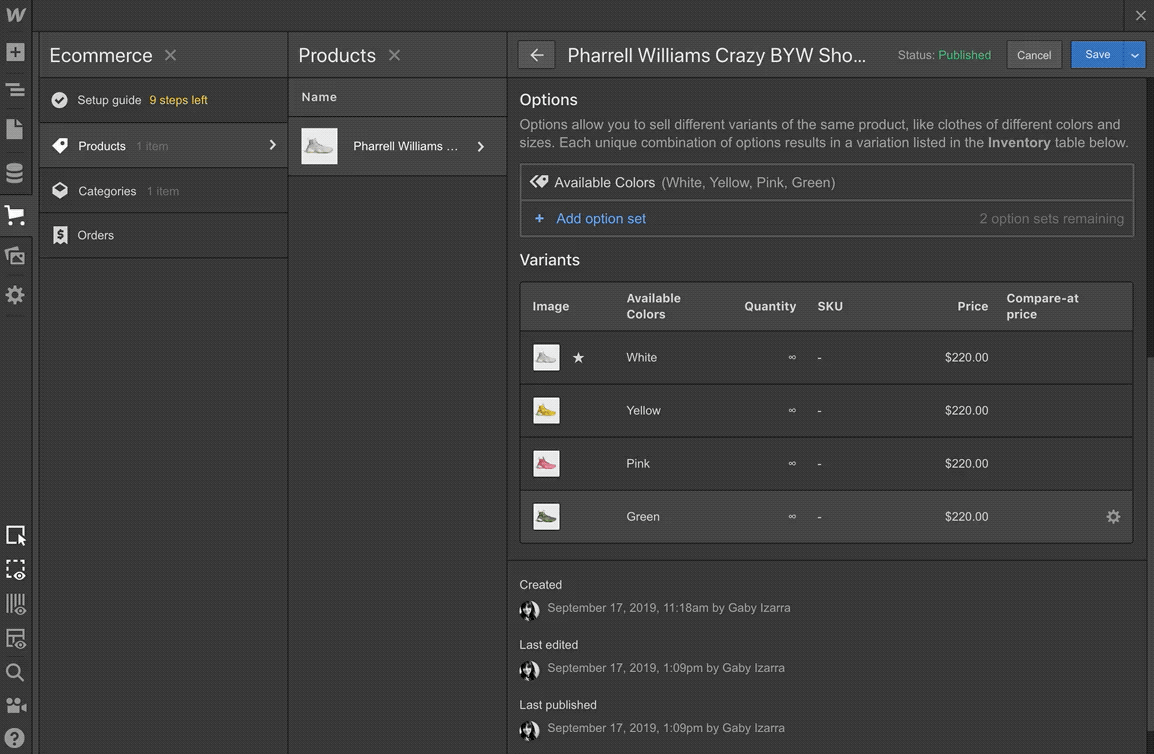Screen dimensions: 1154x754
Task: Open the Assets panel icon
Action: pyautogui.click(x=15, y=256)
